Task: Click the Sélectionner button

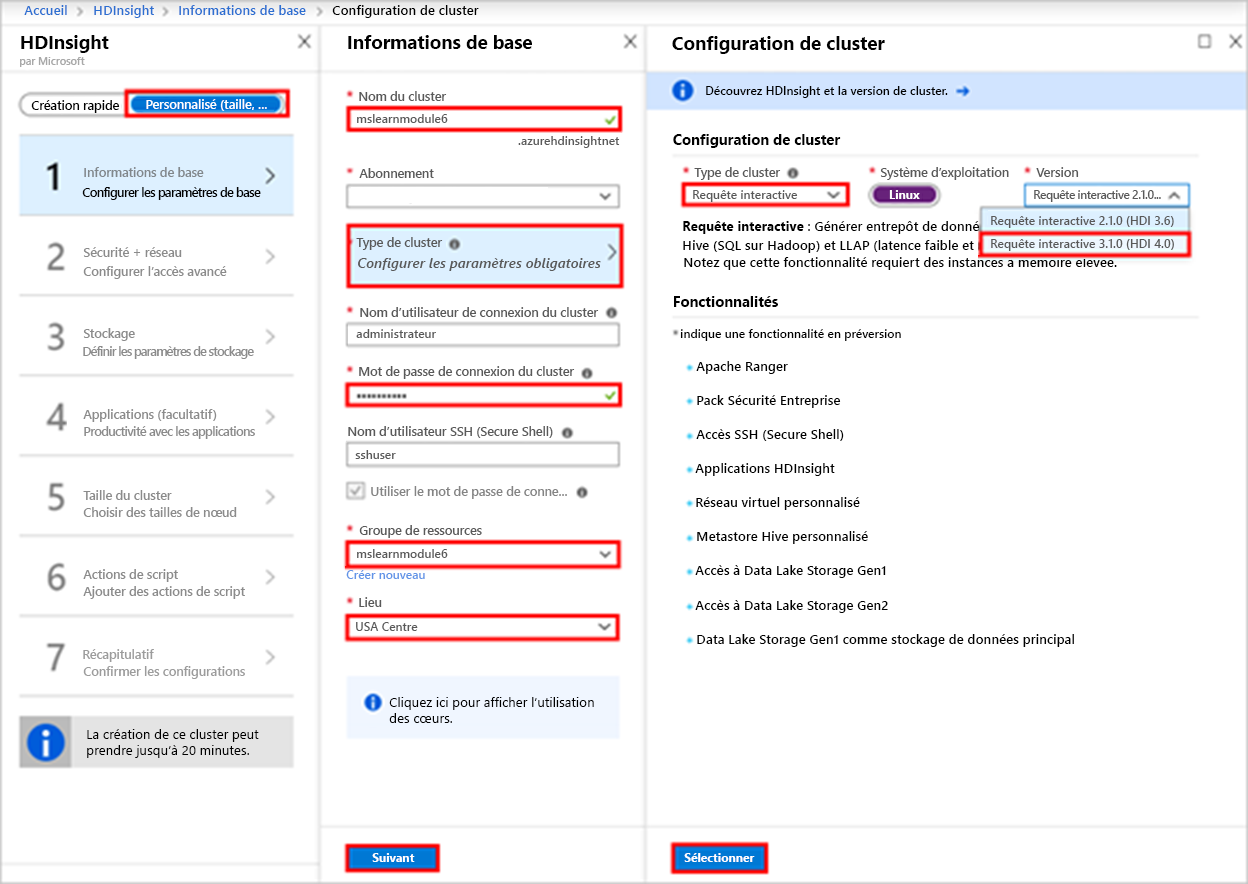Action: coord(719,857)
